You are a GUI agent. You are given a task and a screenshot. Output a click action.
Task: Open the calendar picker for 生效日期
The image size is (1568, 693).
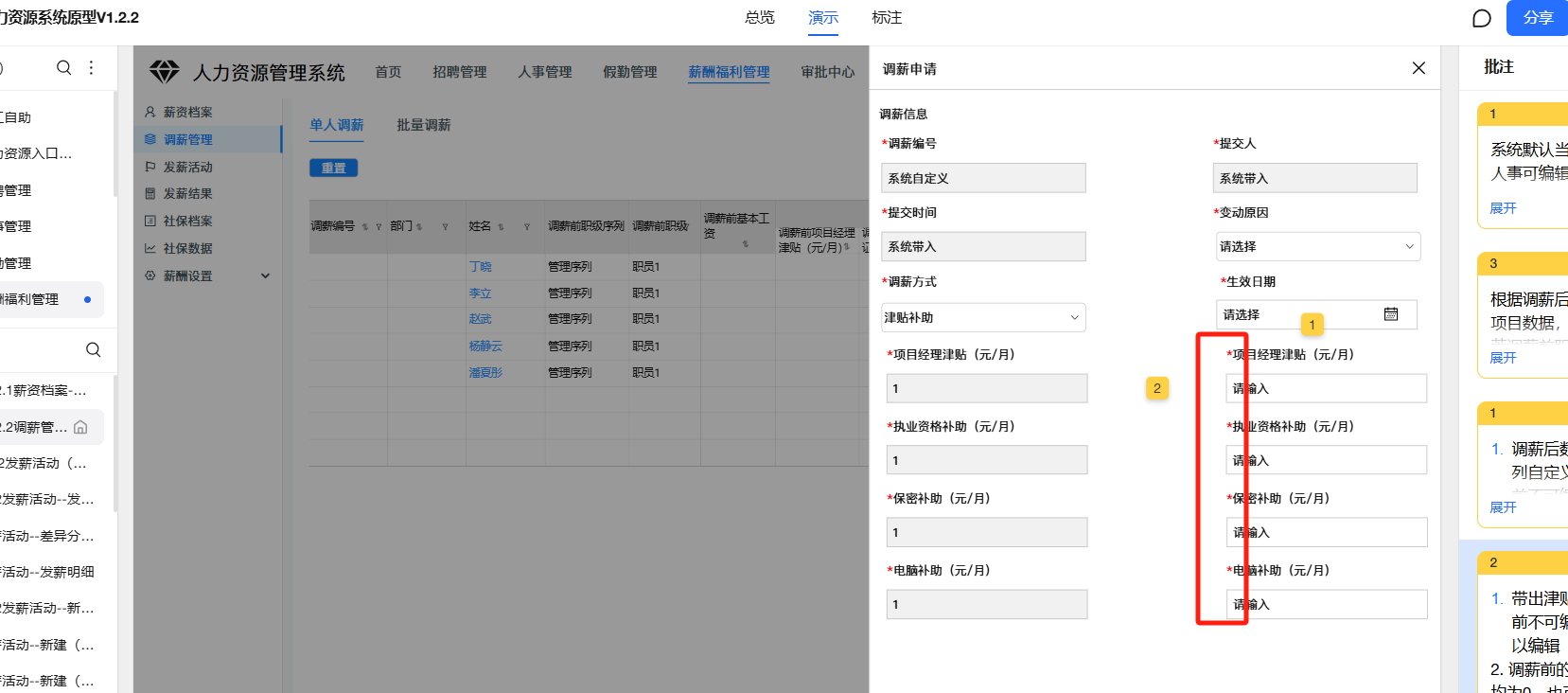[1390, 314]
